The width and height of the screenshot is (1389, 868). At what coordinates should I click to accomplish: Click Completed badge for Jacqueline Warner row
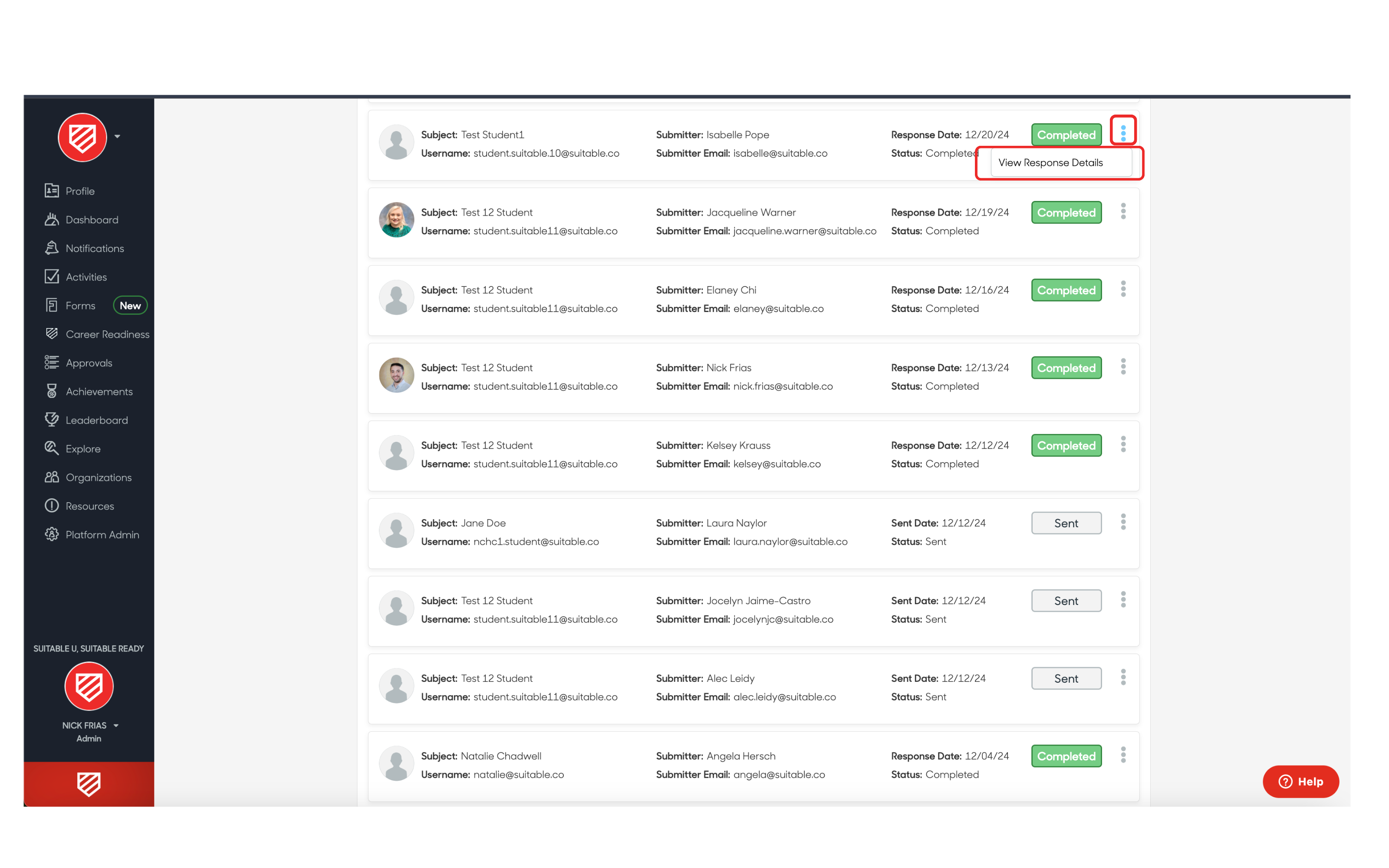(x=1066, y=212)
